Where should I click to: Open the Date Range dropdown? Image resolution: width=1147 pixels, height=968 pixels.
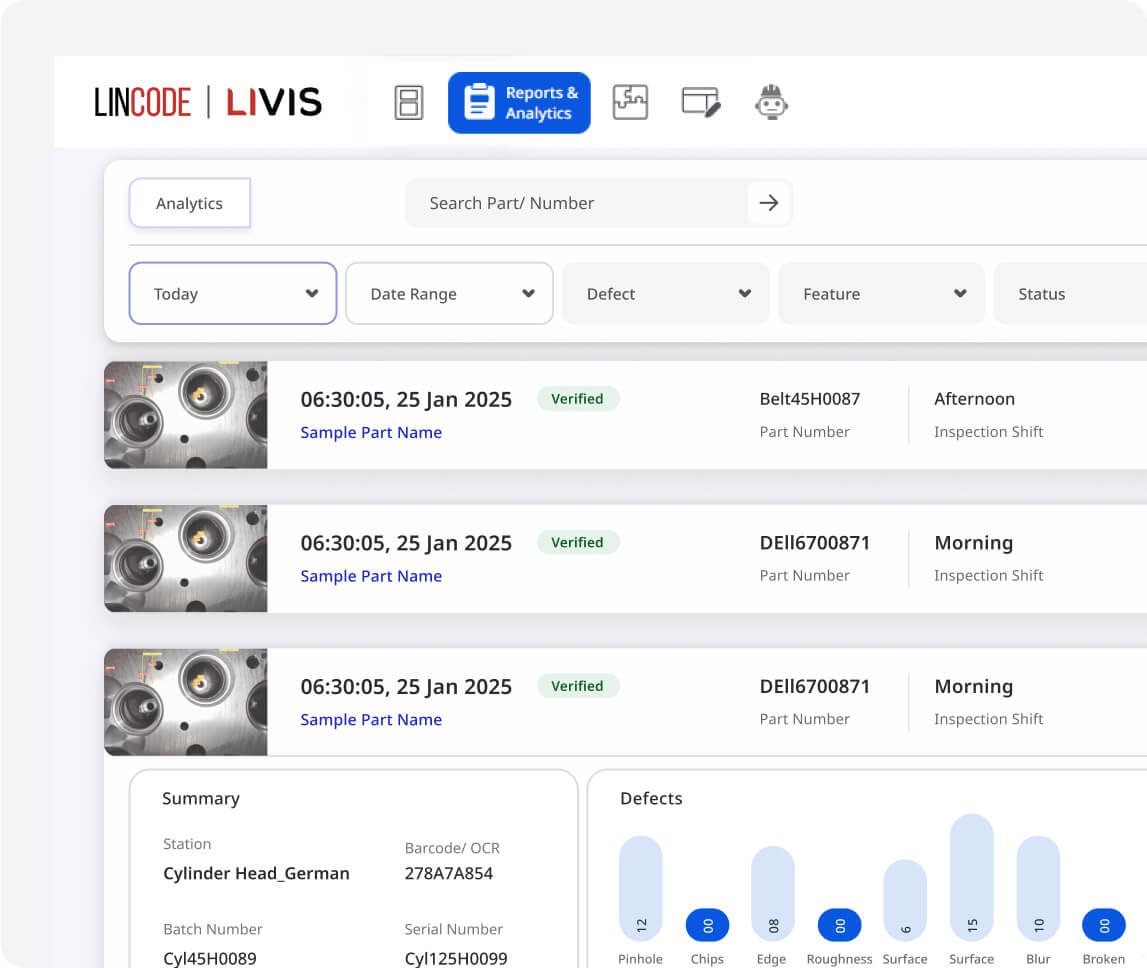[449, 294]
